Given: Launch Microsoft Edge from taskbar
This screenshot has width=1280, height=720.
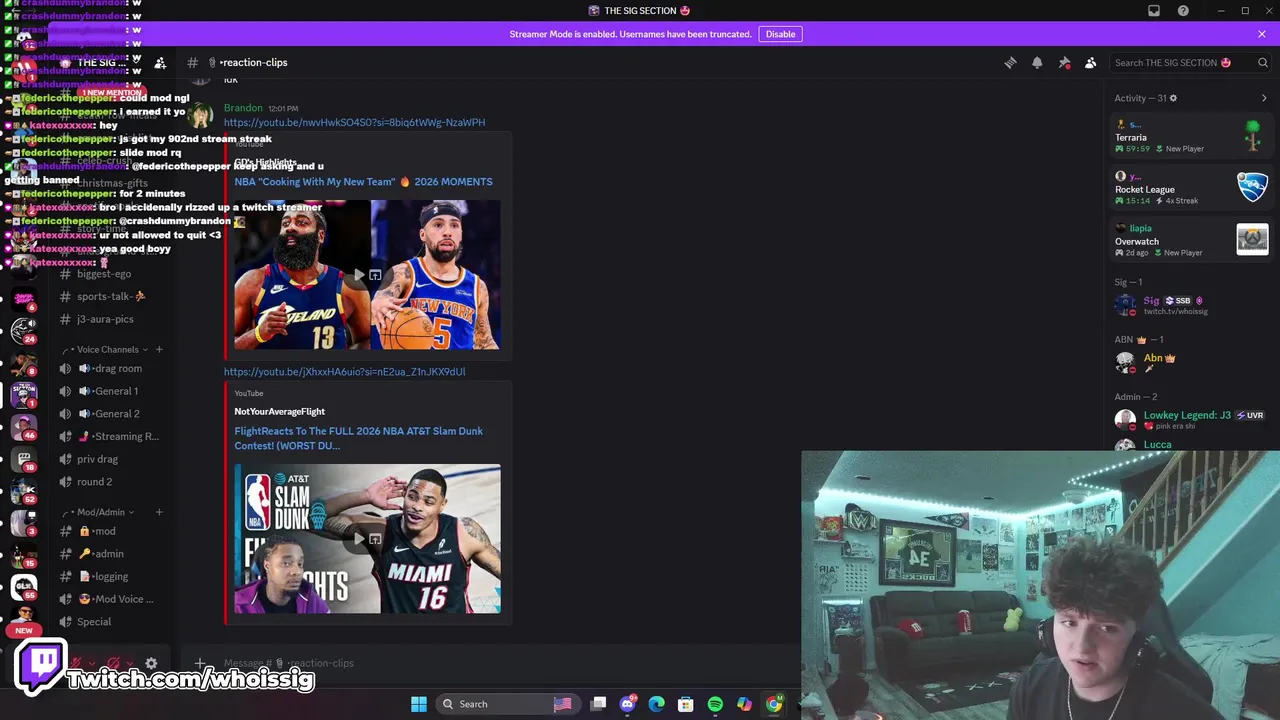Looking at the screenshot, I should (x=656, y=704).
